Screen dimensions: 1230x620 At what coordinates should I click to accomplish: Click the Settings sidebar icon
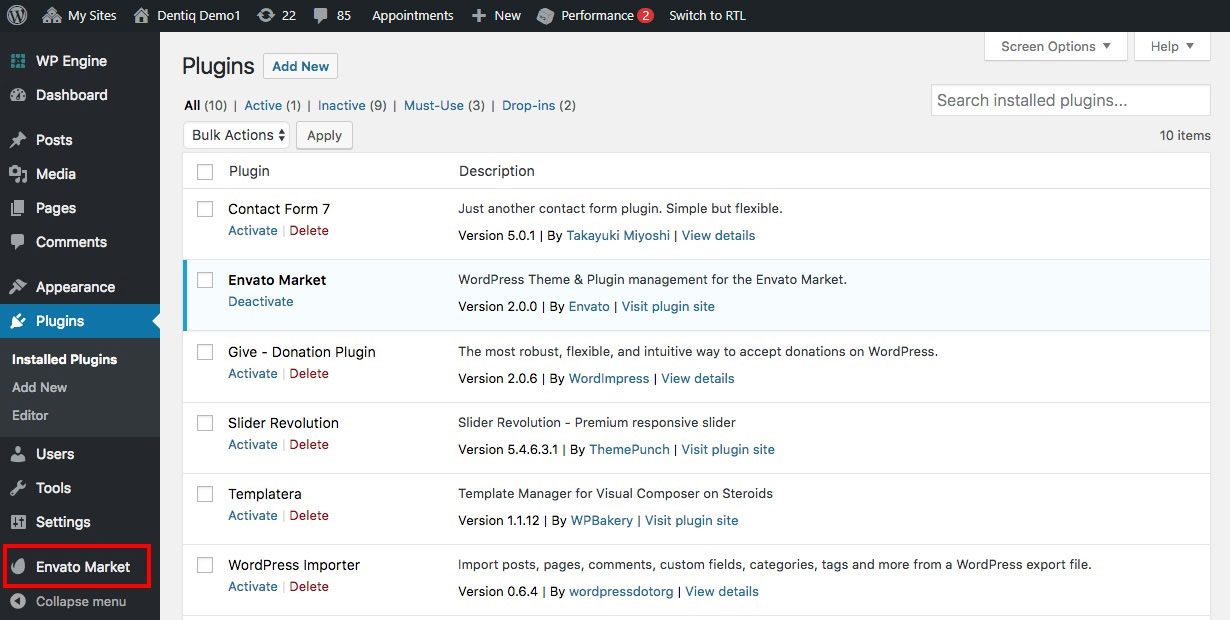18,522
